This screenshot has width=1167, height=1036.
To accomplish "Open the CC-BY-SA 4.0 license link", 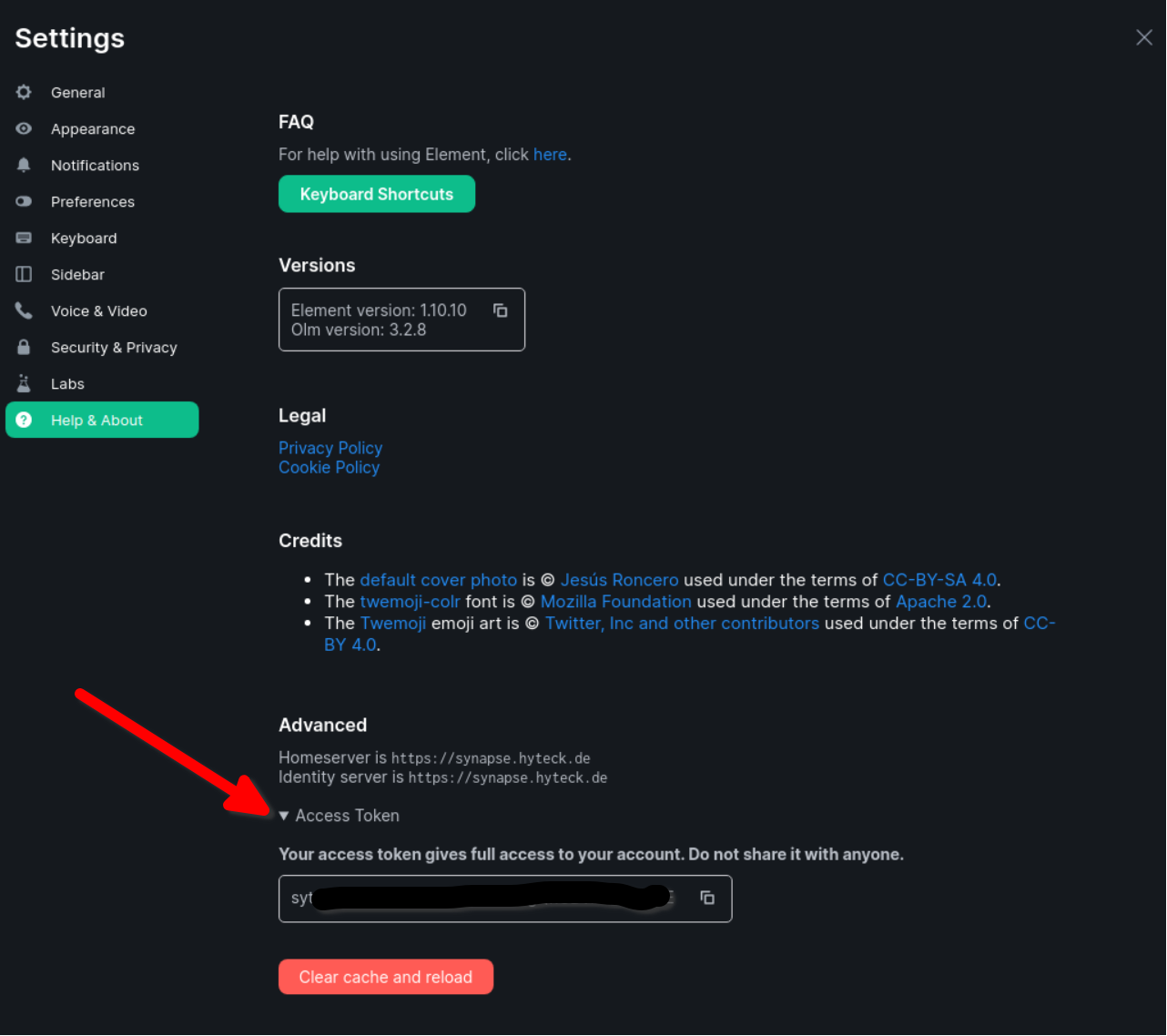I will 939,579.
